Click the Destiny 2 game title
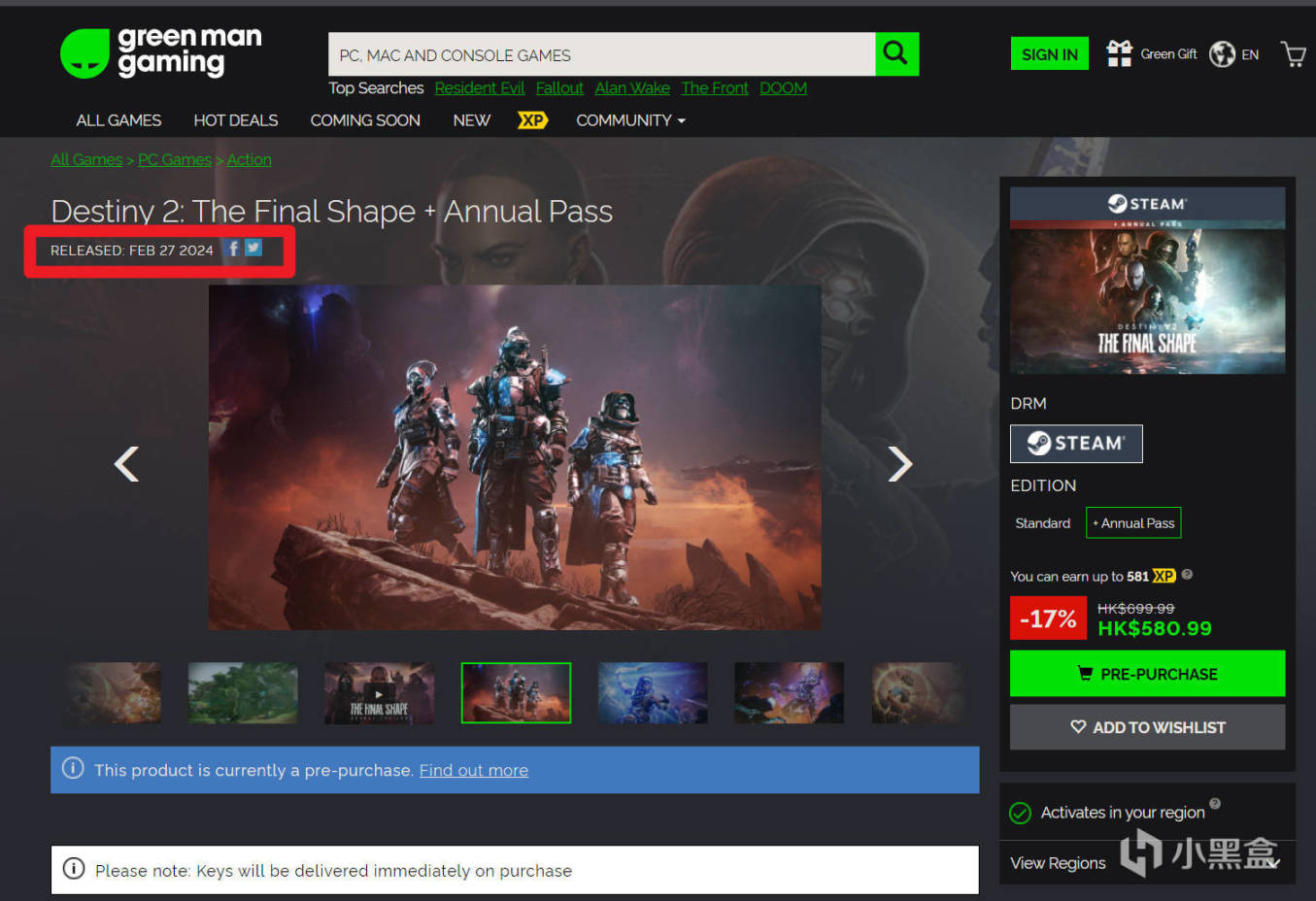This screenshot has height=901, width=1316. point(332,211)
